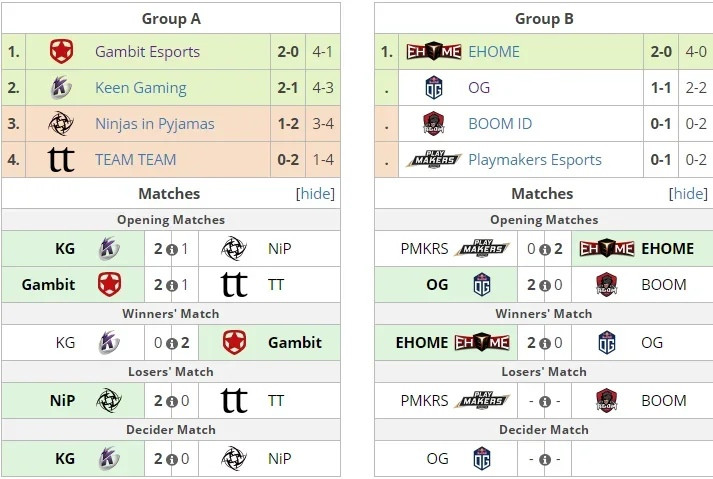Click the Ninjas in Pyjamas logo in standings
Screen dimensions: 713x479
tap(61, 124)
